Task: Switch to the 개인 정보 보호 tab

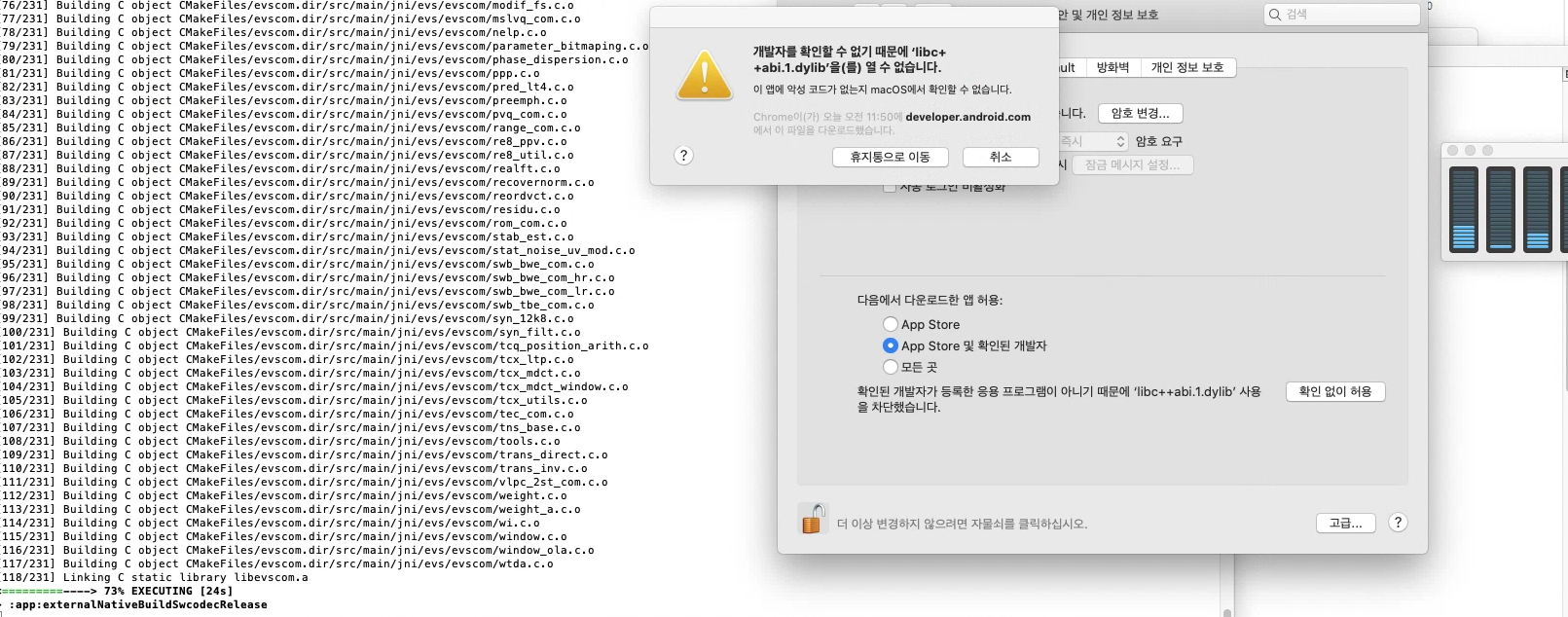Action: (1187, 67)
